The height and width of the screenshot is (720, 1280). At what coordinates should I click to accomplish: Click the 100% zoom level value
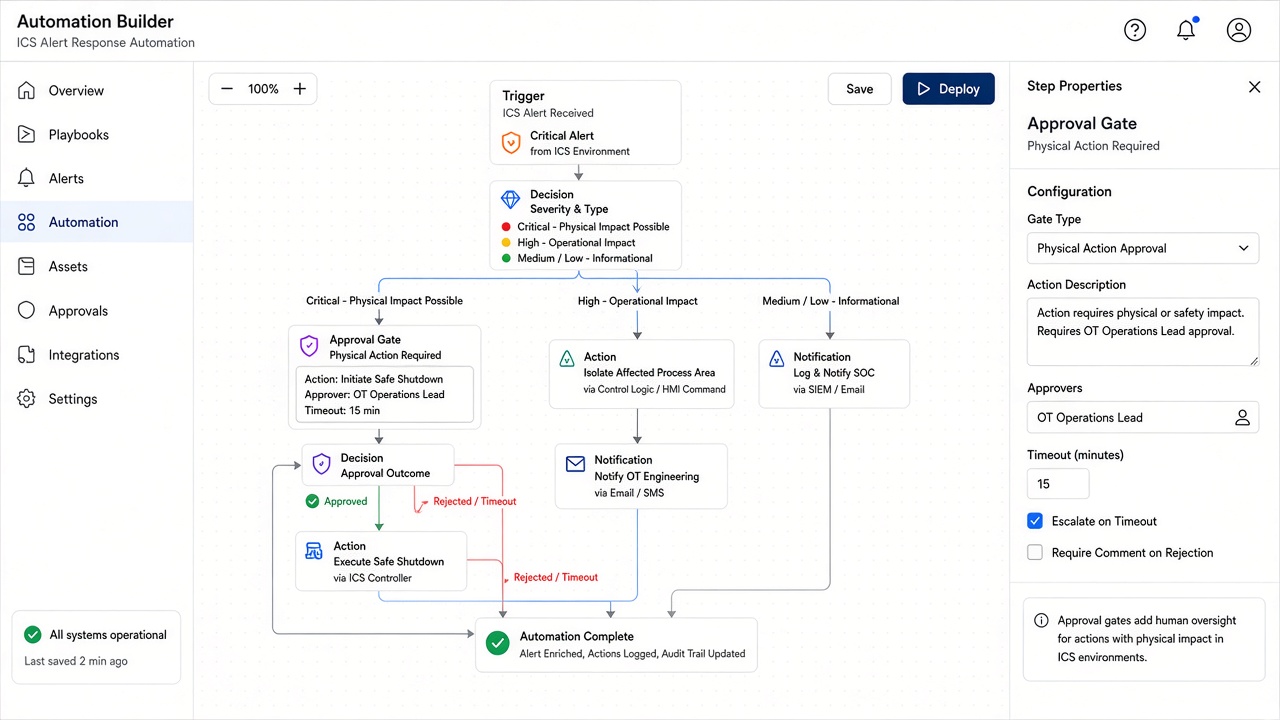(263, 89)
